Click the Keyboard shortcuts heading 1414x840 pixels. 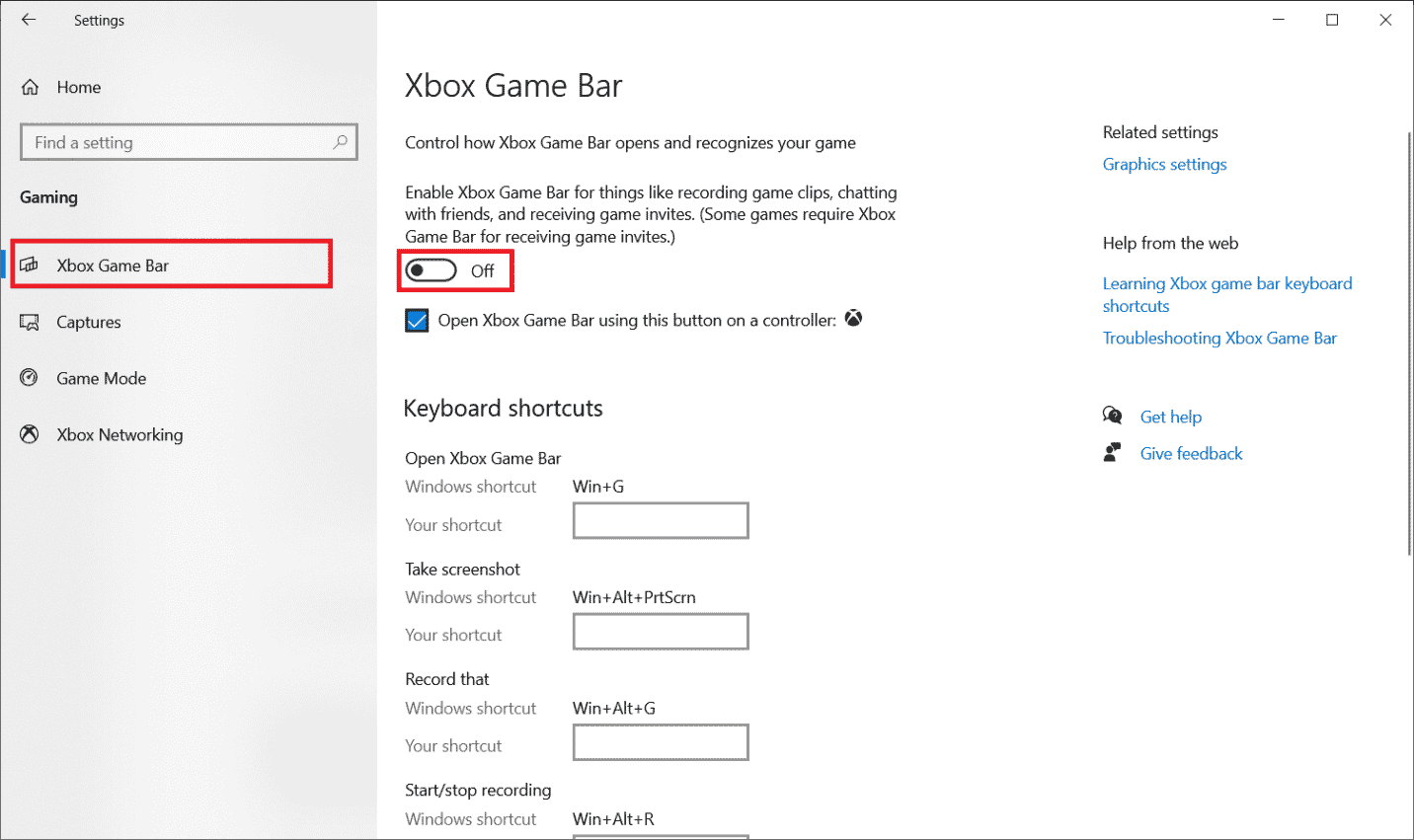(503, 409)
